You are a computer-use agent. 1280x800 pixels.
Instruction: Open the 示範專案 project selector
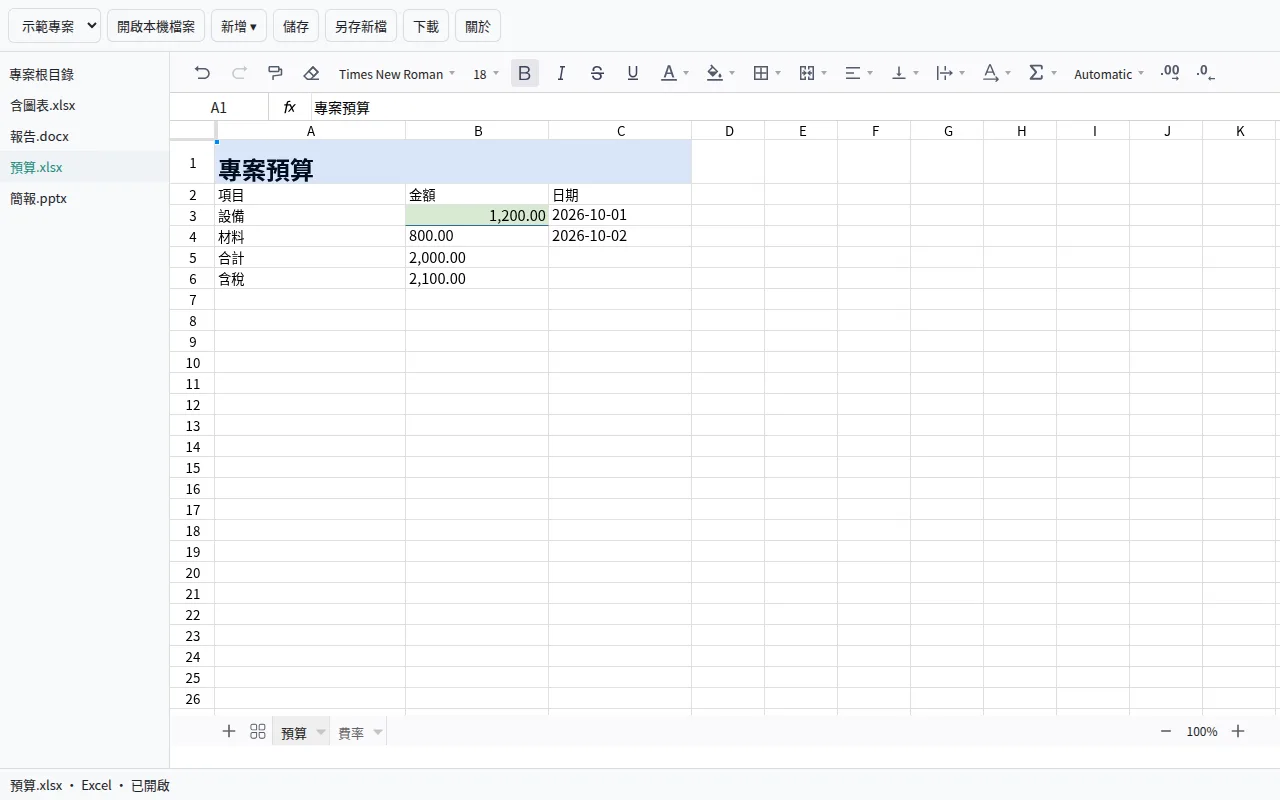point(55,26)
